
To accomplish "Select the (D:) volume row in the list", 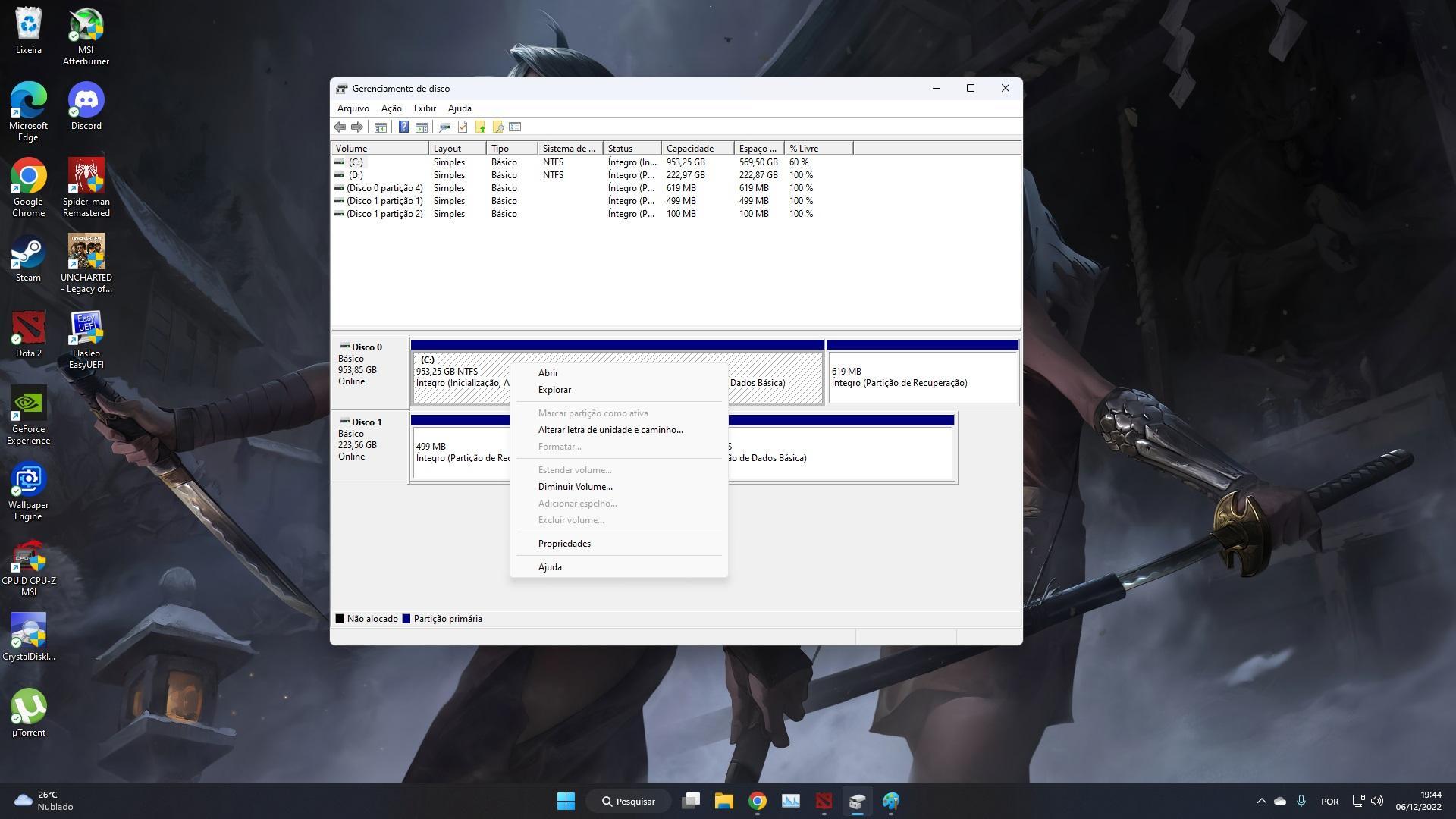I will coord(591,175).
